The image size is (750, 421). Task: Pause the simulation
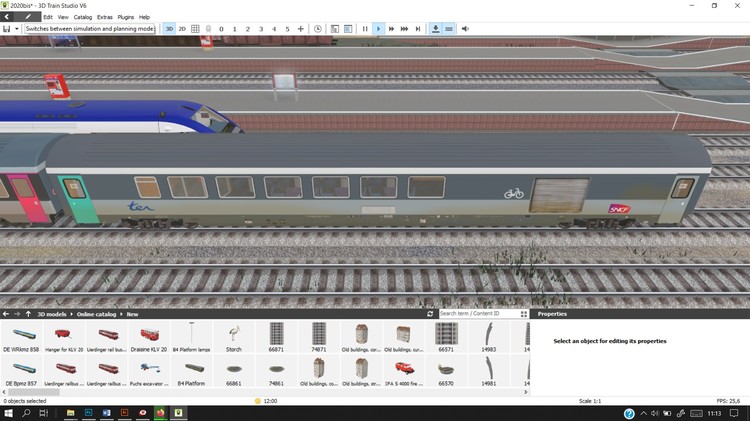click(x=365, y=29)
